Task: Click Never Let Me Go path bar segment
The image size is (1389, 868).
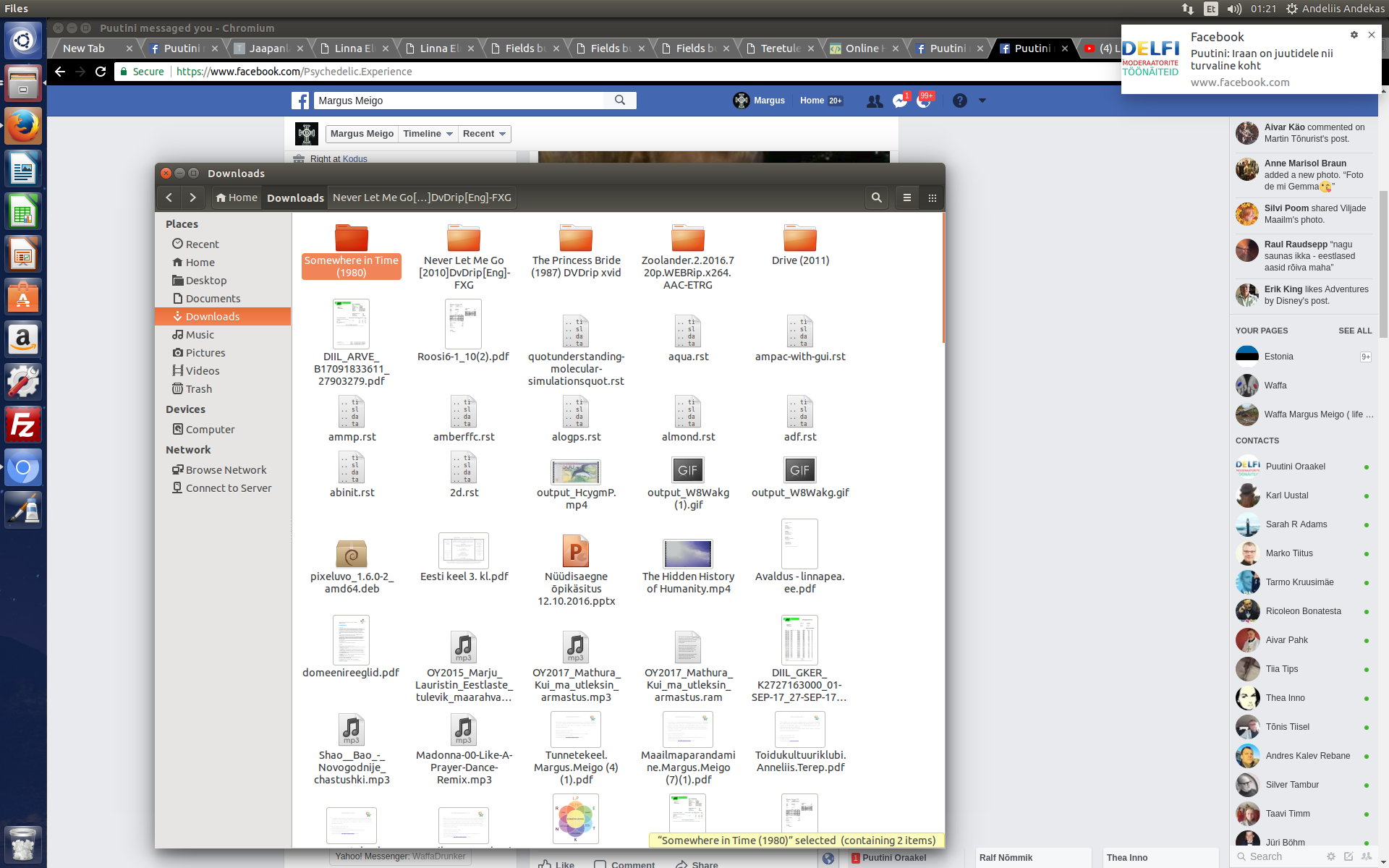Action: pos(422,197)
